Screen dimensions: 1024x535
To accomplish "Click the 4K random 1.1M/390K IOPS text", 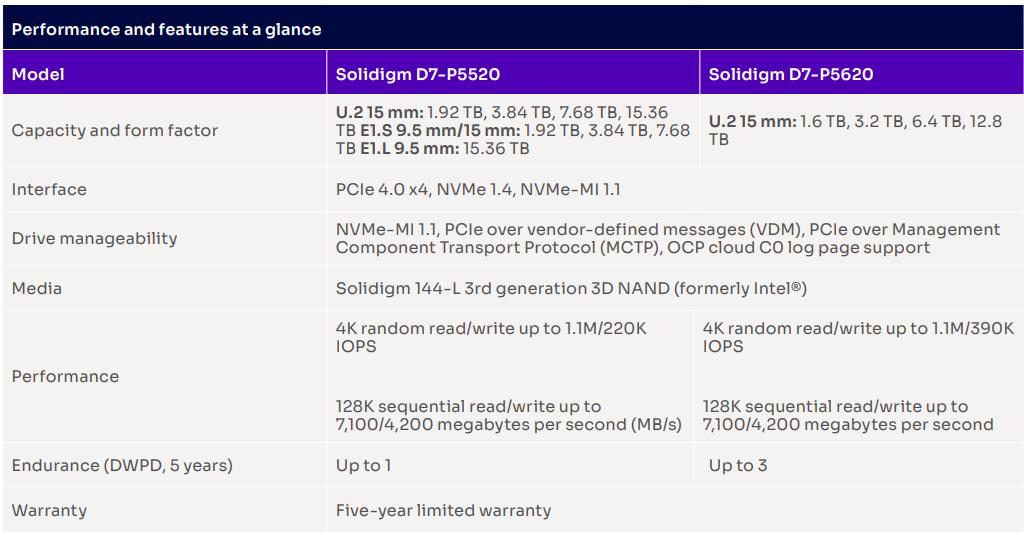I will [857, 337].
